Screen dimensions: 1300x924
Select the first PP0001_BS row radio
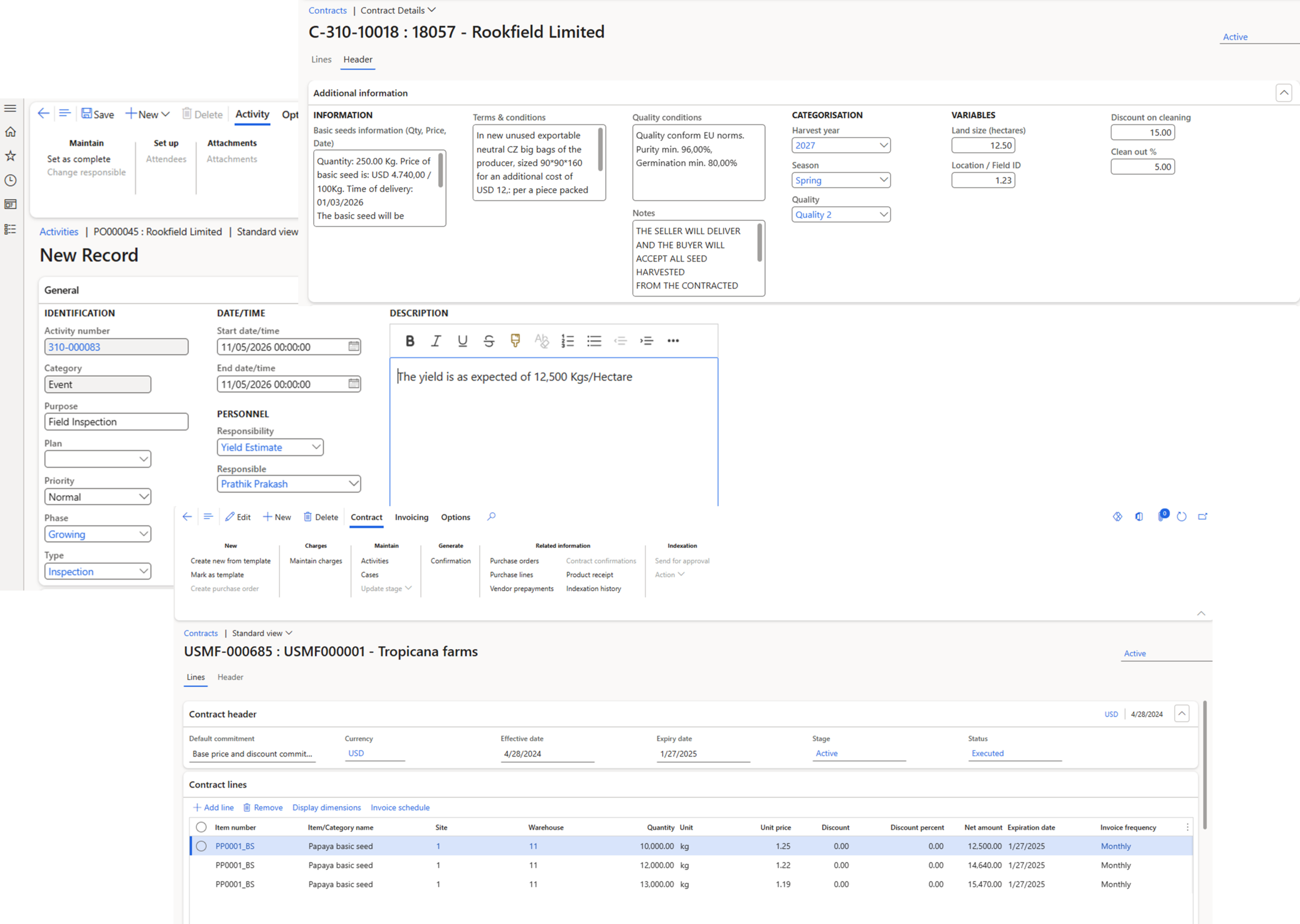pos(201,846)
